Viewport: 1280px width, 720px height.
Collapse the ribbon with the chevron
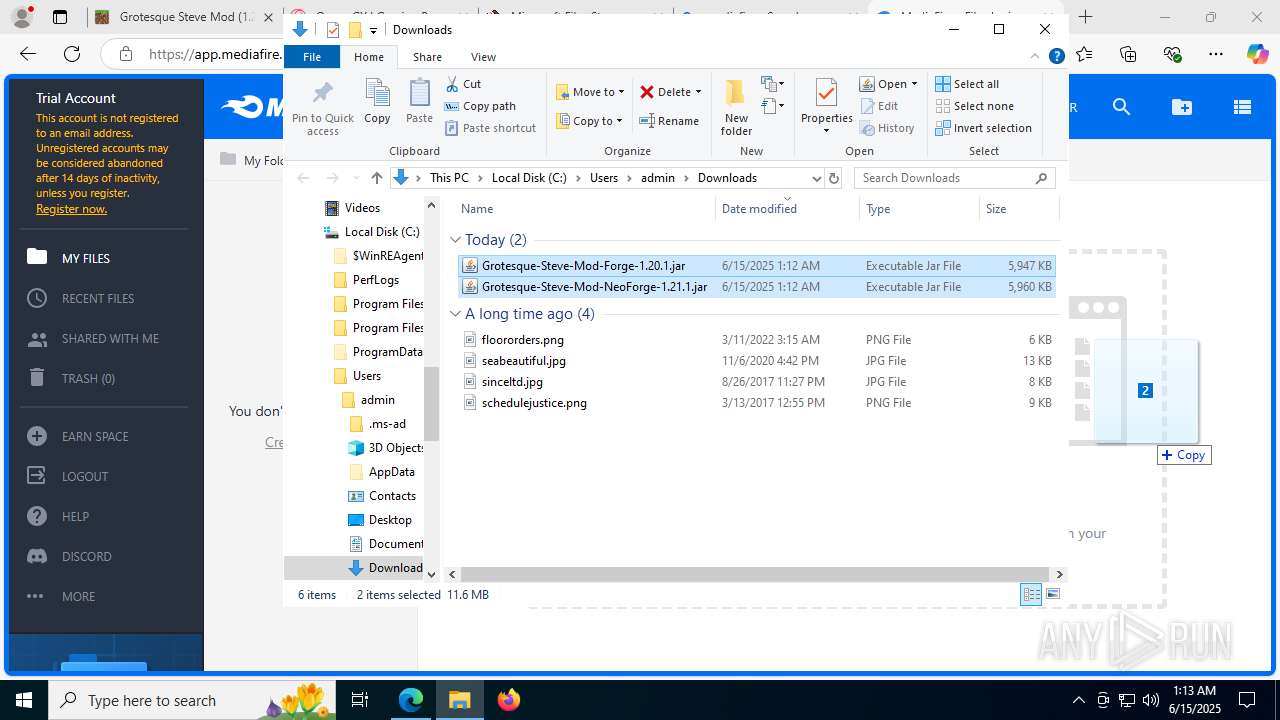[x=1034, y=57]
